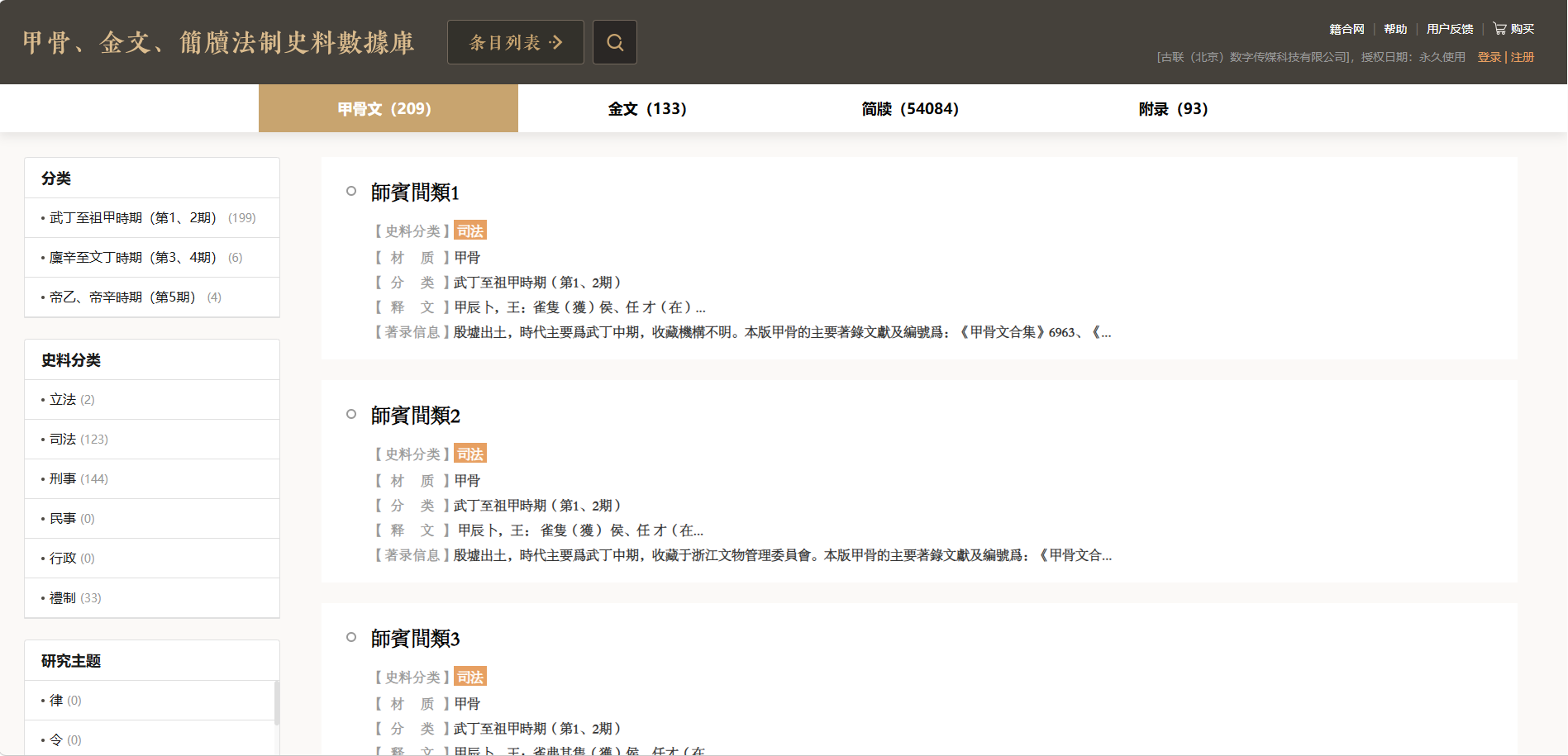Select the circle marker beside 師賓間類1

(x=351, y=191)
